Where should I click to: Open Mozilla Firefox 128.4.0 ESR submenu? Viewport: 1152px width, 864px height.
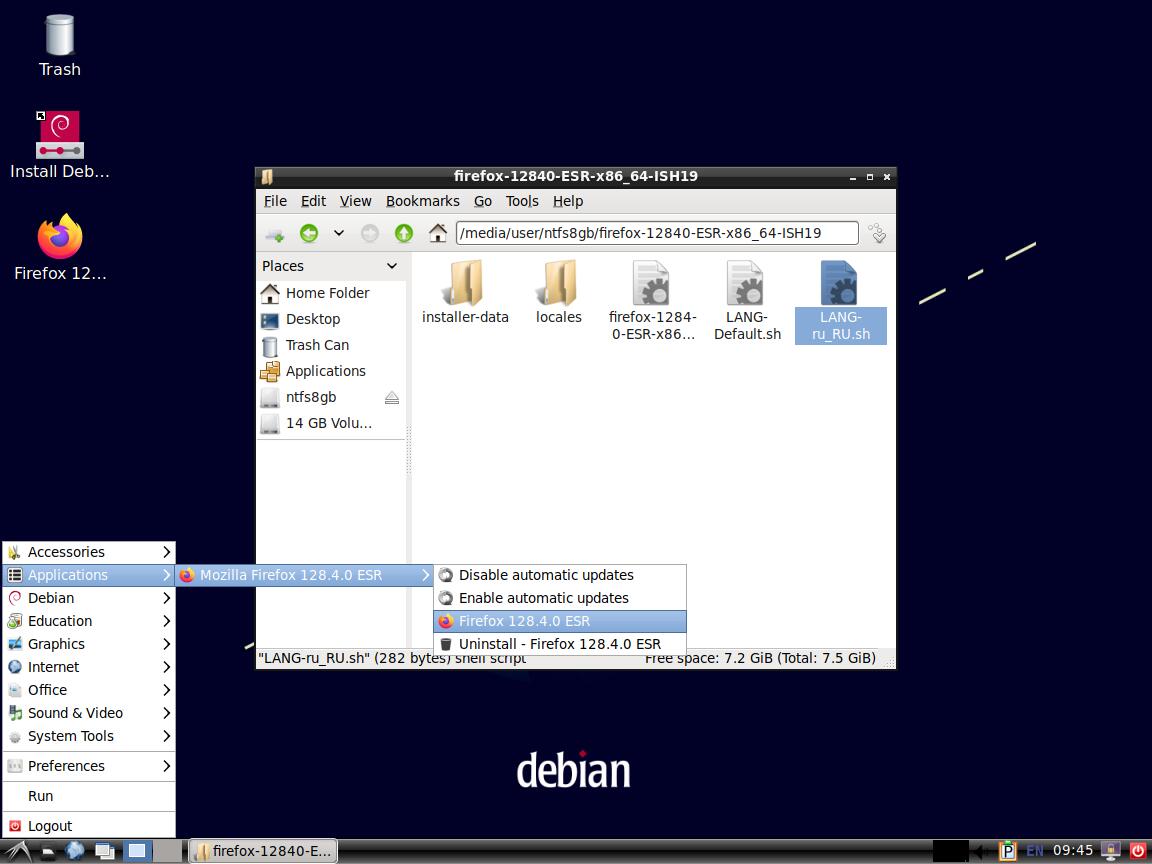304,575
